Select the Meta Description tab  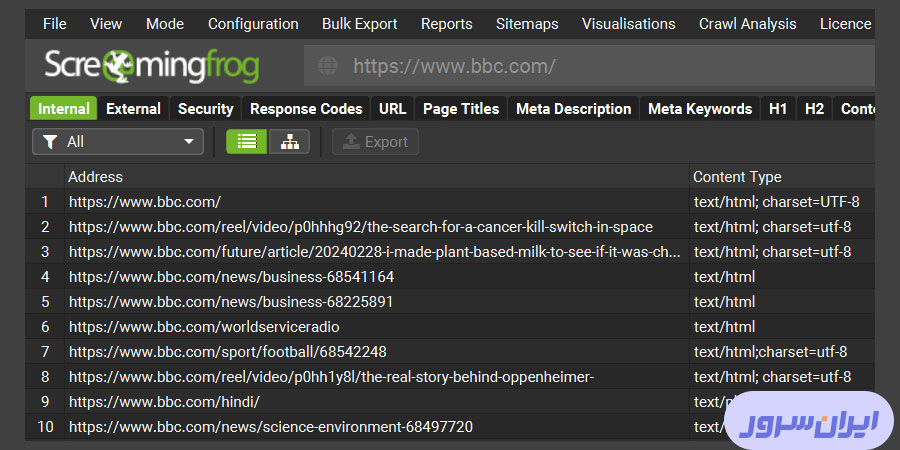[573, 109]
